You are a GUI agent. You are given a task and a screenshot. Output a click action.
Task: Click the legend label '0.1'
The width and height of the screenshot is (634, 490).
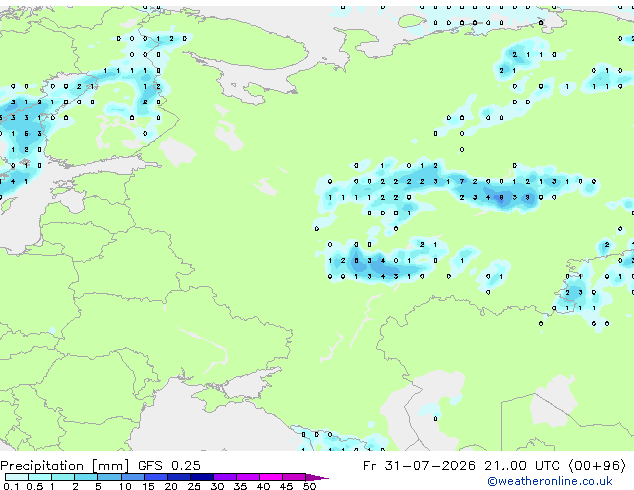point(11,486)
